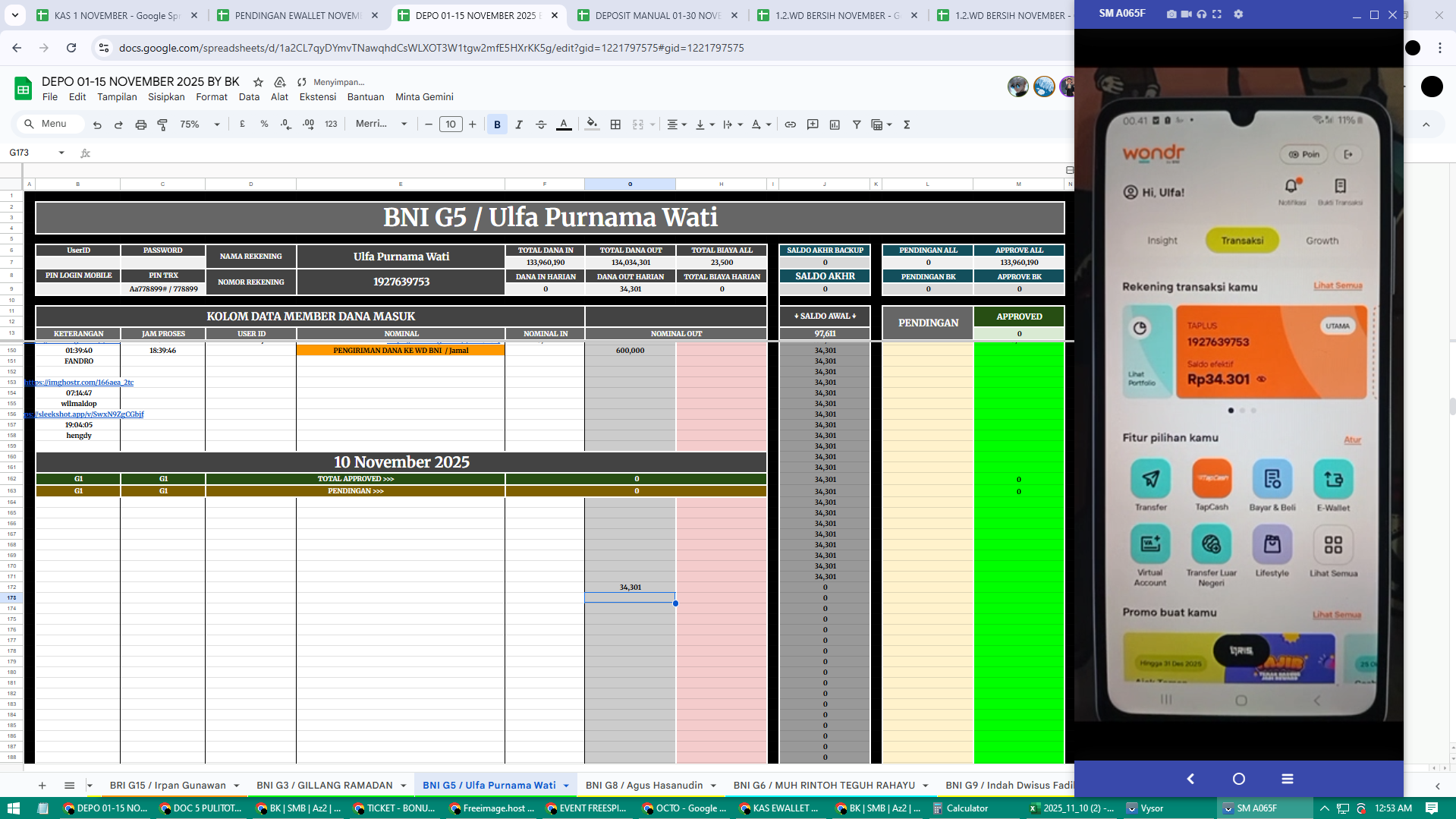Switch to BNI G3 / GILLANG RAMADAN sheet
1456x819 pixels.
click(325, 786)
